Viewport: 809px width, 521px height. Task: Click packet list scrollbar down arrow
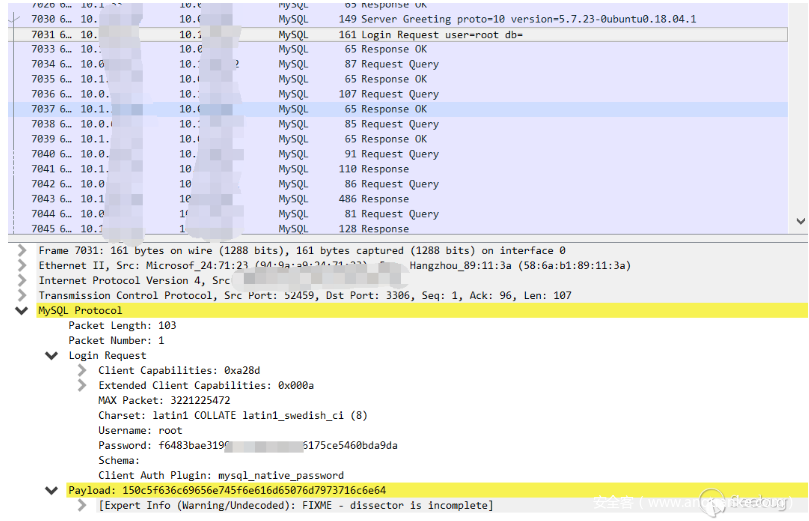799,222
